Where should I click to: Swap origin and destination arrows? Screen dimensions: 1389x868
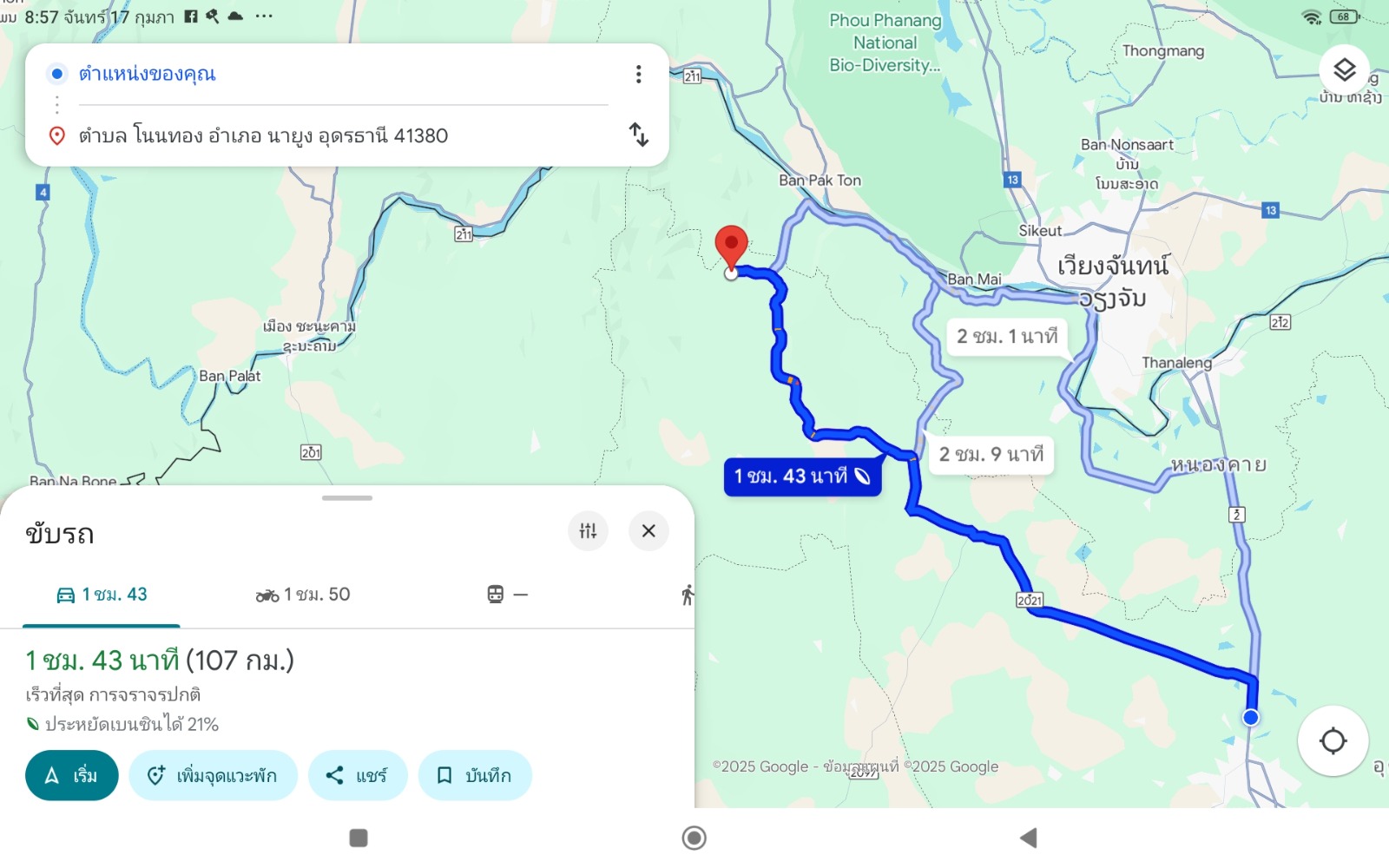pyautogui.click(x=639, y=135)
